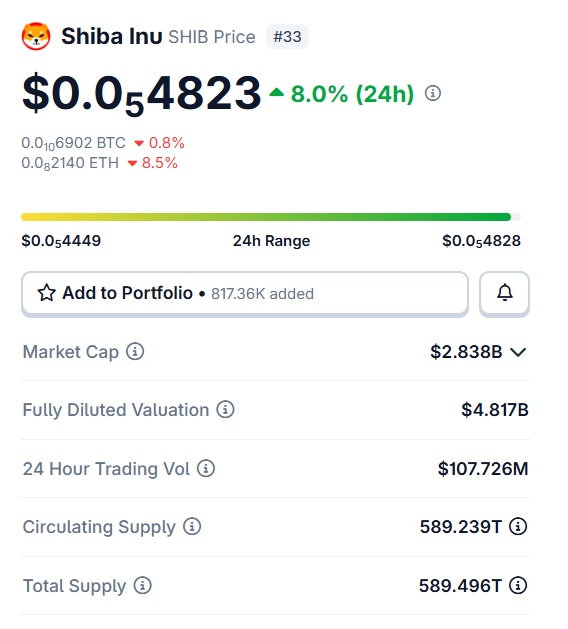The height and width of the screenshot is (629, 568).
Task: Click the SHIB Price label
Action: [x=212, y=37]
